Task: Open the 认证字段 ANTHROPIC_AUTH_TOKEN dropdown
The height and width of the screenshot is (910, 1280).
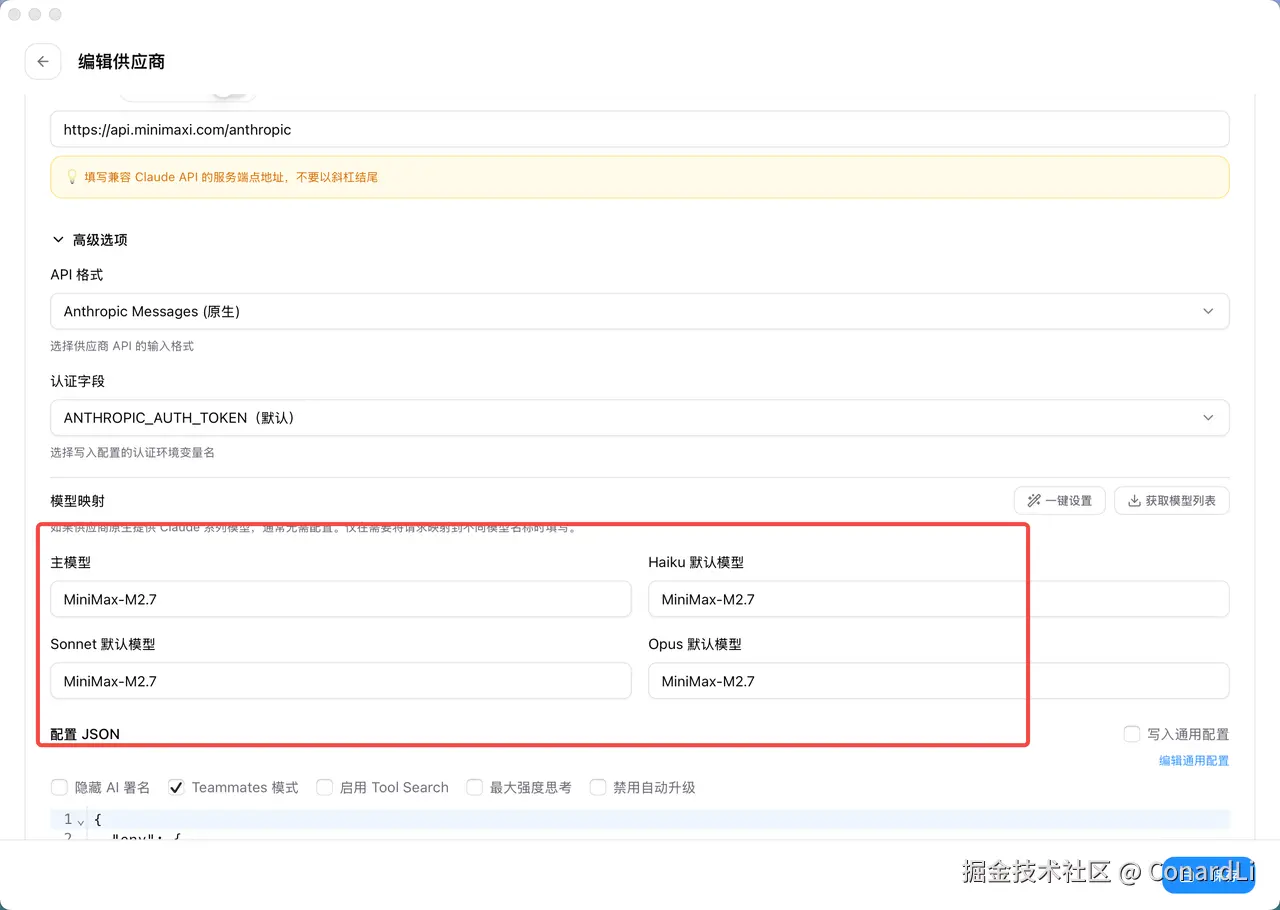Action: tap(640, 418)
